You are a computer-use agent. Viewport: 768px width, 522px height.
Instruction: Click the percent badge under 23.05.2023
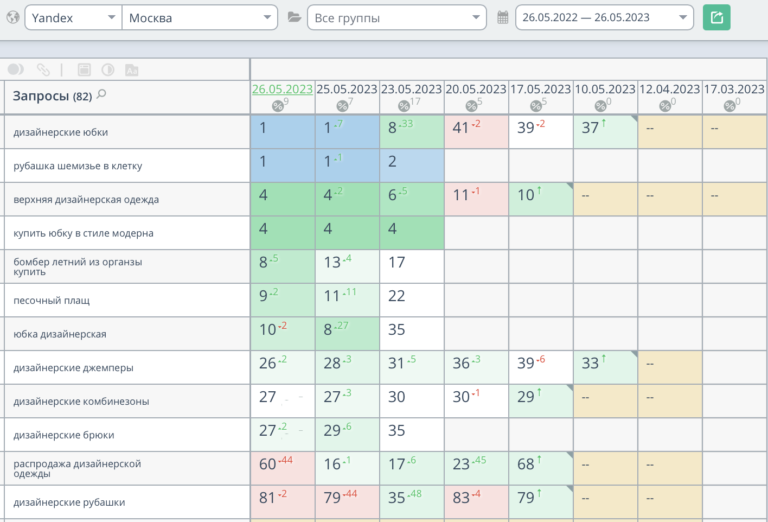tap(409, 105)
